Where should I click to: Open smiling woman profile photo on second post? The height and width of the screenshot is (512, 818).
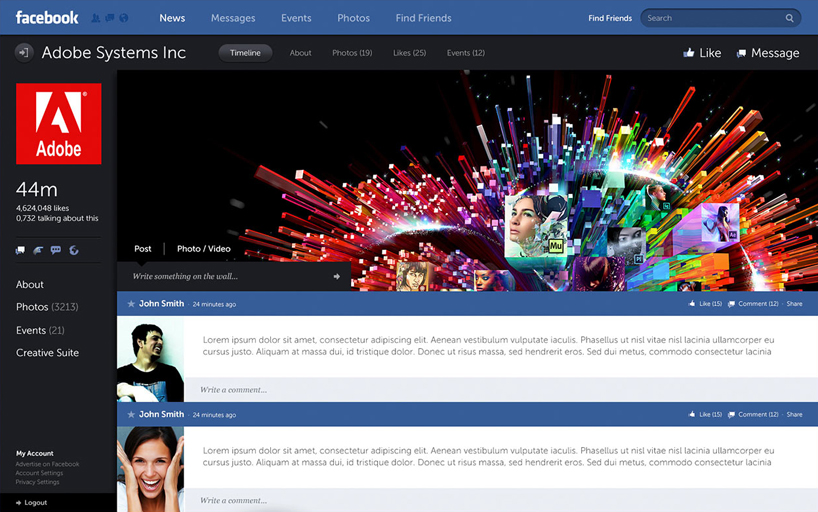150,469
